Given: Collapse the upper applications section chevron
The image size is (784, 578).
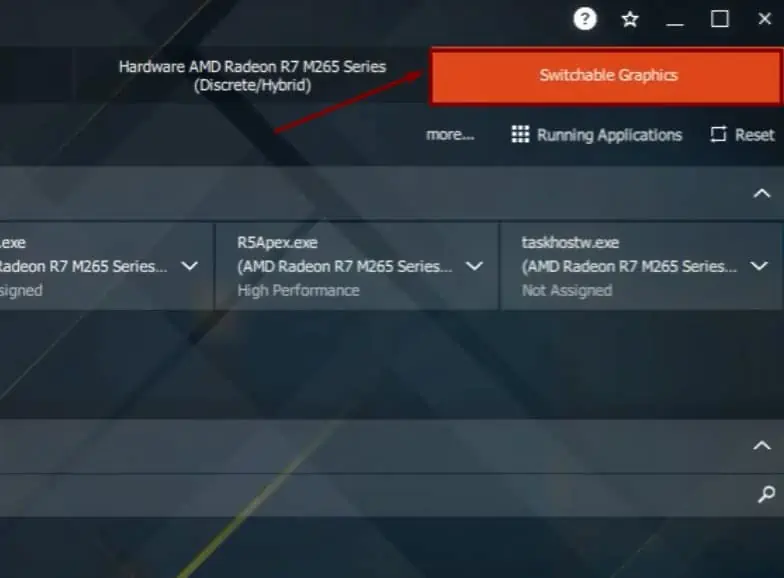Looking at the screenshot, I should click(x=762, y=193).
